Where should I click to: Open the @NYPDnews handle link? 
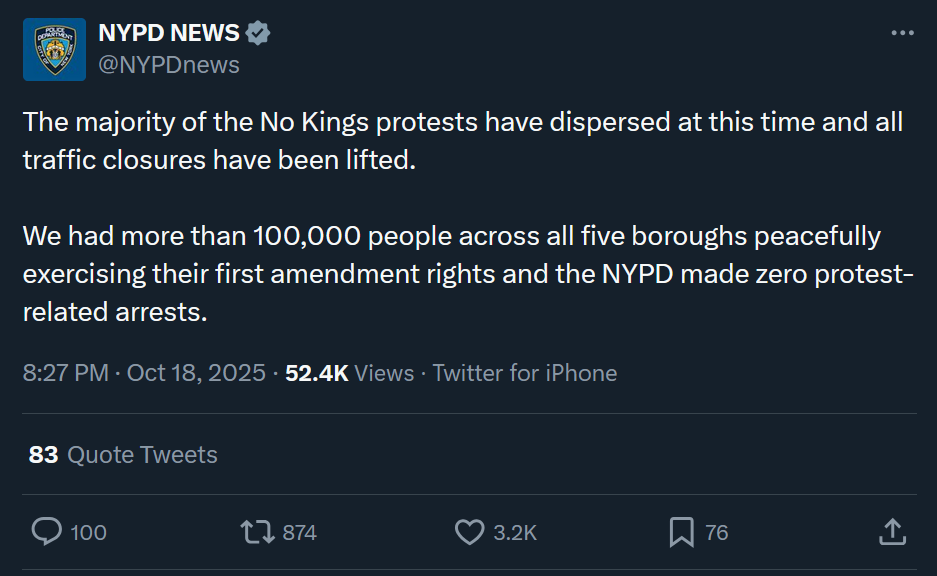[168, 65]
